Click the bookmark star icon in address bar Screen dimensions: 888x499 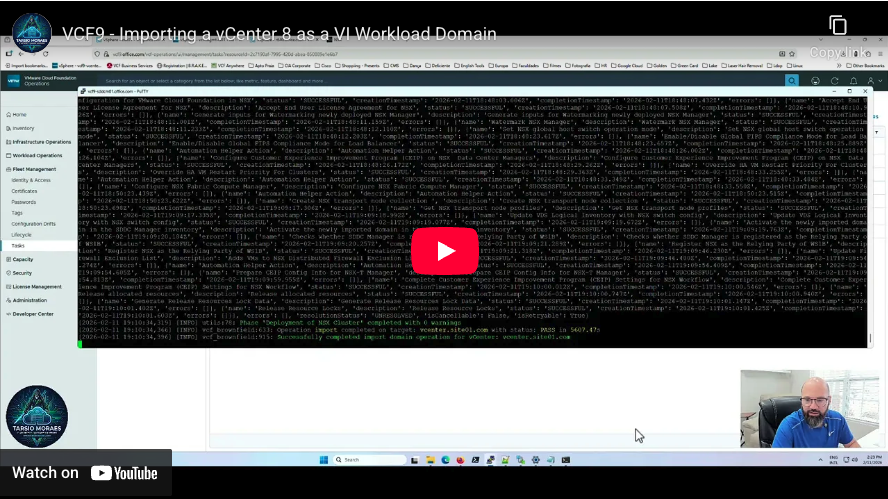792,54
